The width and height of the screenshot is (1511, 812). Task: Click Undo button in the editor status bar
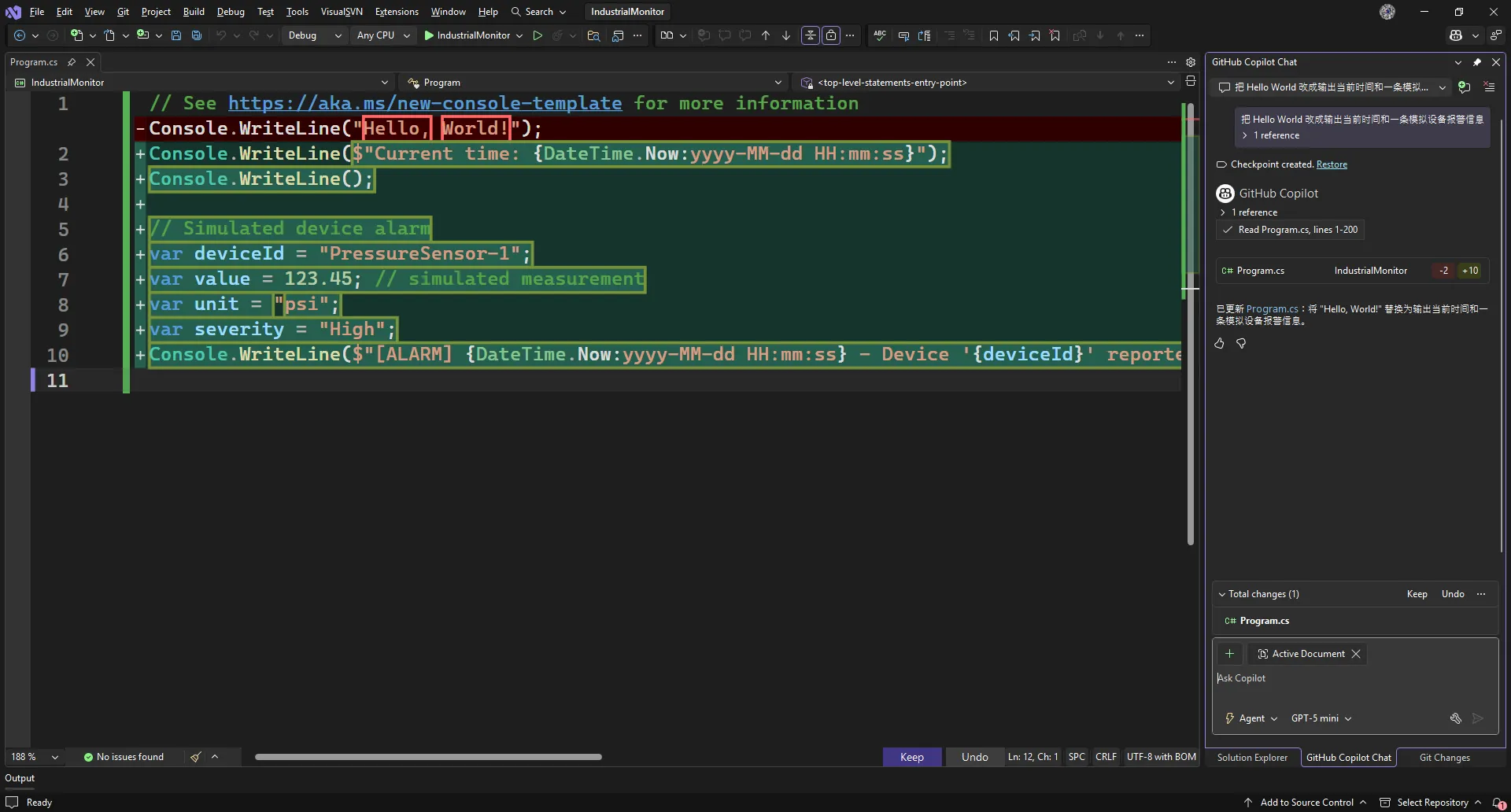coord(974,757)
